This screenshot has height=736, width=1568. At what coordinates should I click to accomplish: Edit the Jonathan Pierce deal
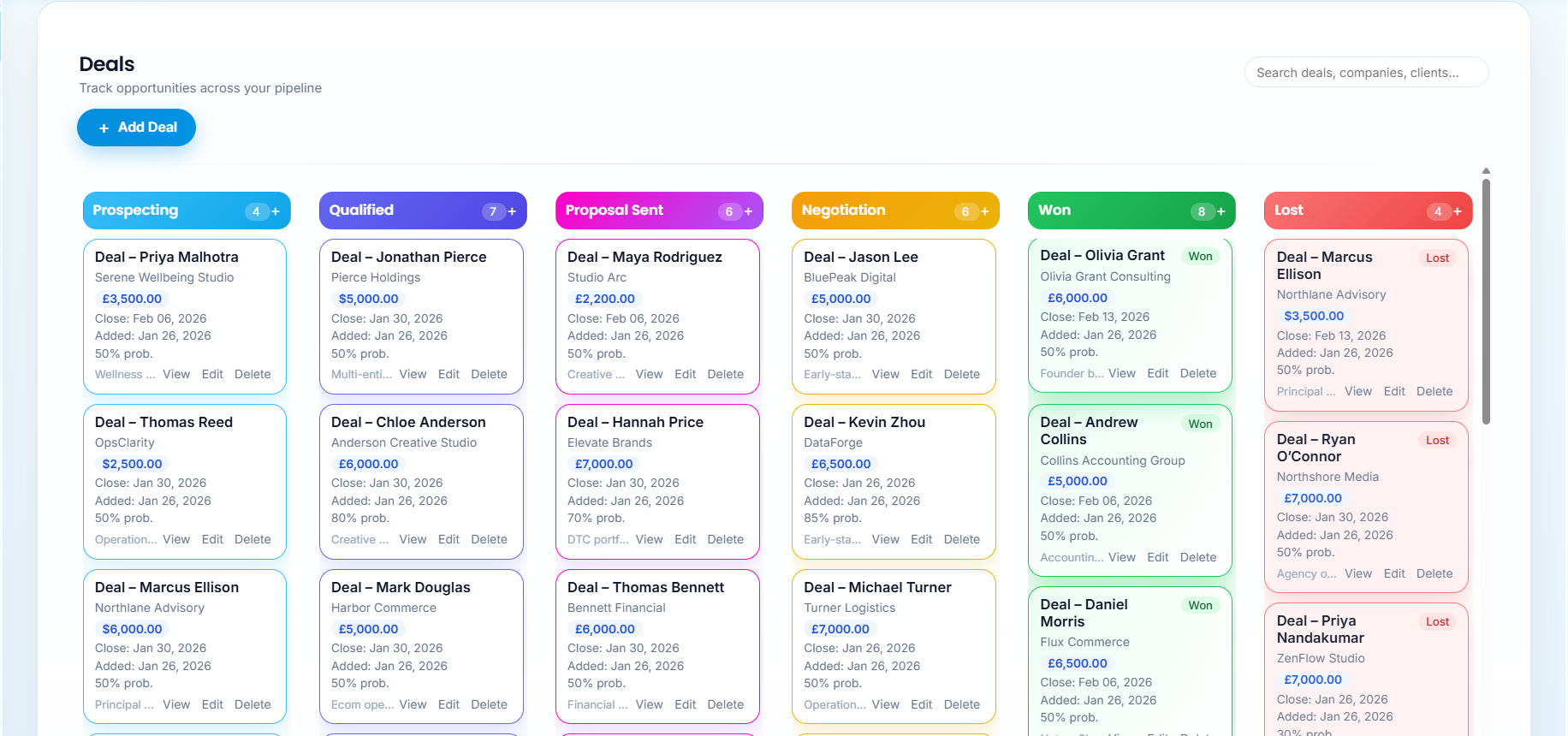[x=448, y=374]
